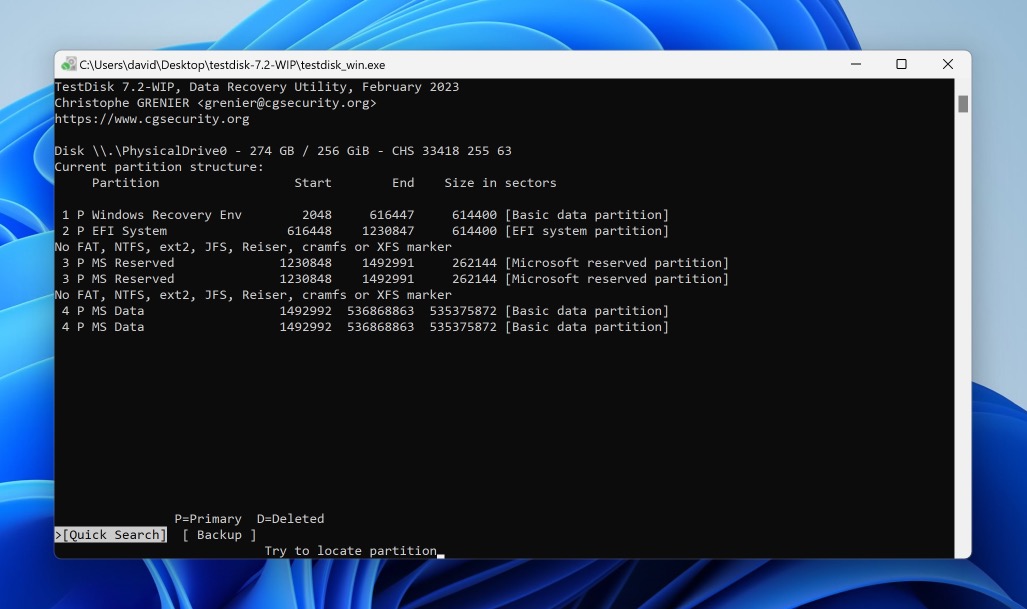Click the 'Current partition structure:' line

click(159, 167)
